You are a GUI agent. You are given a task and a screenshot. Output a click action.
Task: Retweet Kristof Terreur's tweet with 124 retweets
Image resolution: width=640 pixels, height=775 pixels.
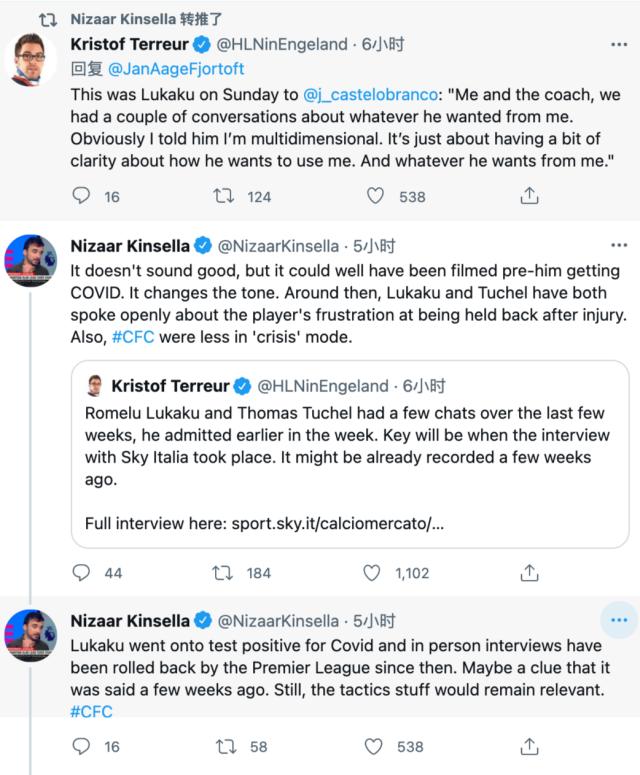(x=223, y=196)
